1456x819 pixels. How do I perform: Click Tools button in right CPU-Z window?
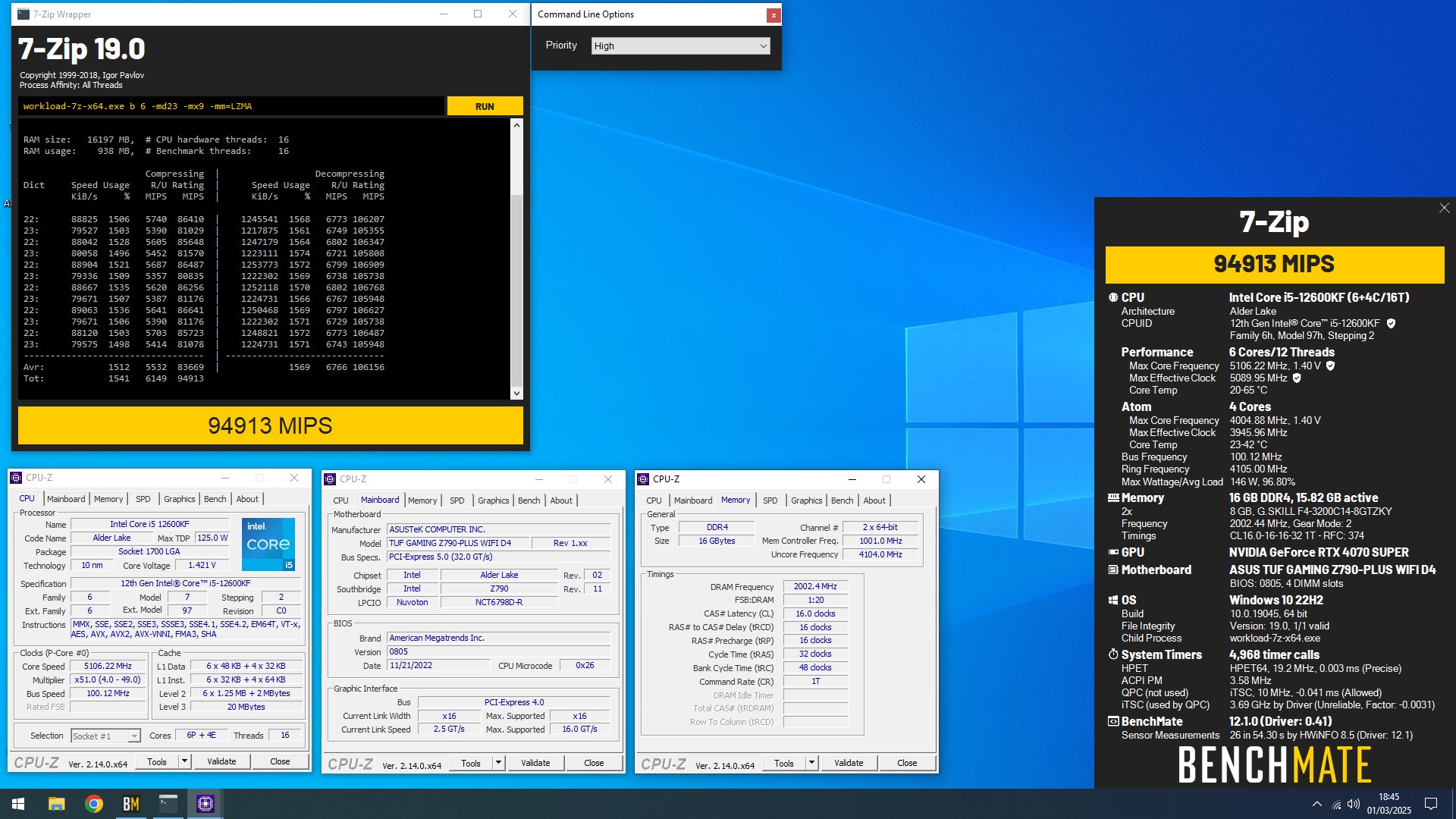tap(784, 763)
